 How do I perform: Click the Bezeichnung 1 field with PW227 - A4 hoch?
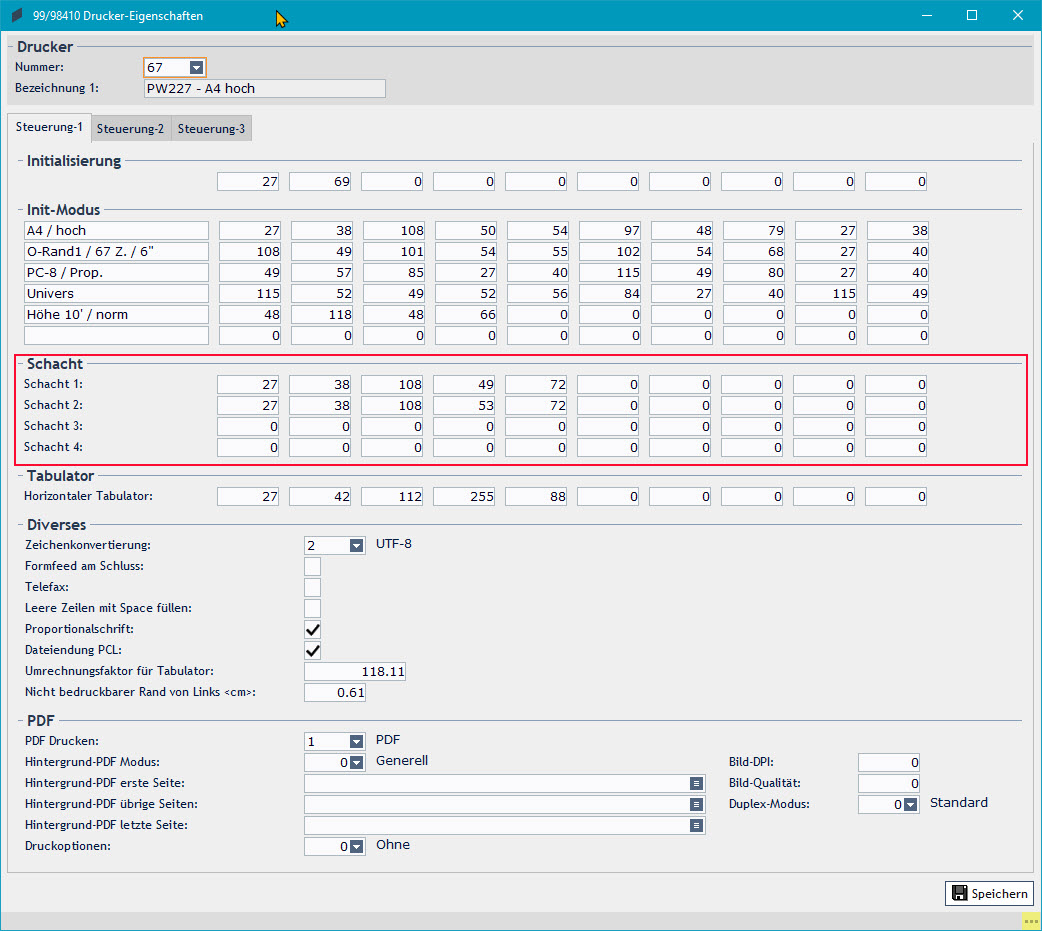pyautogui.click(x=264, y=88)
